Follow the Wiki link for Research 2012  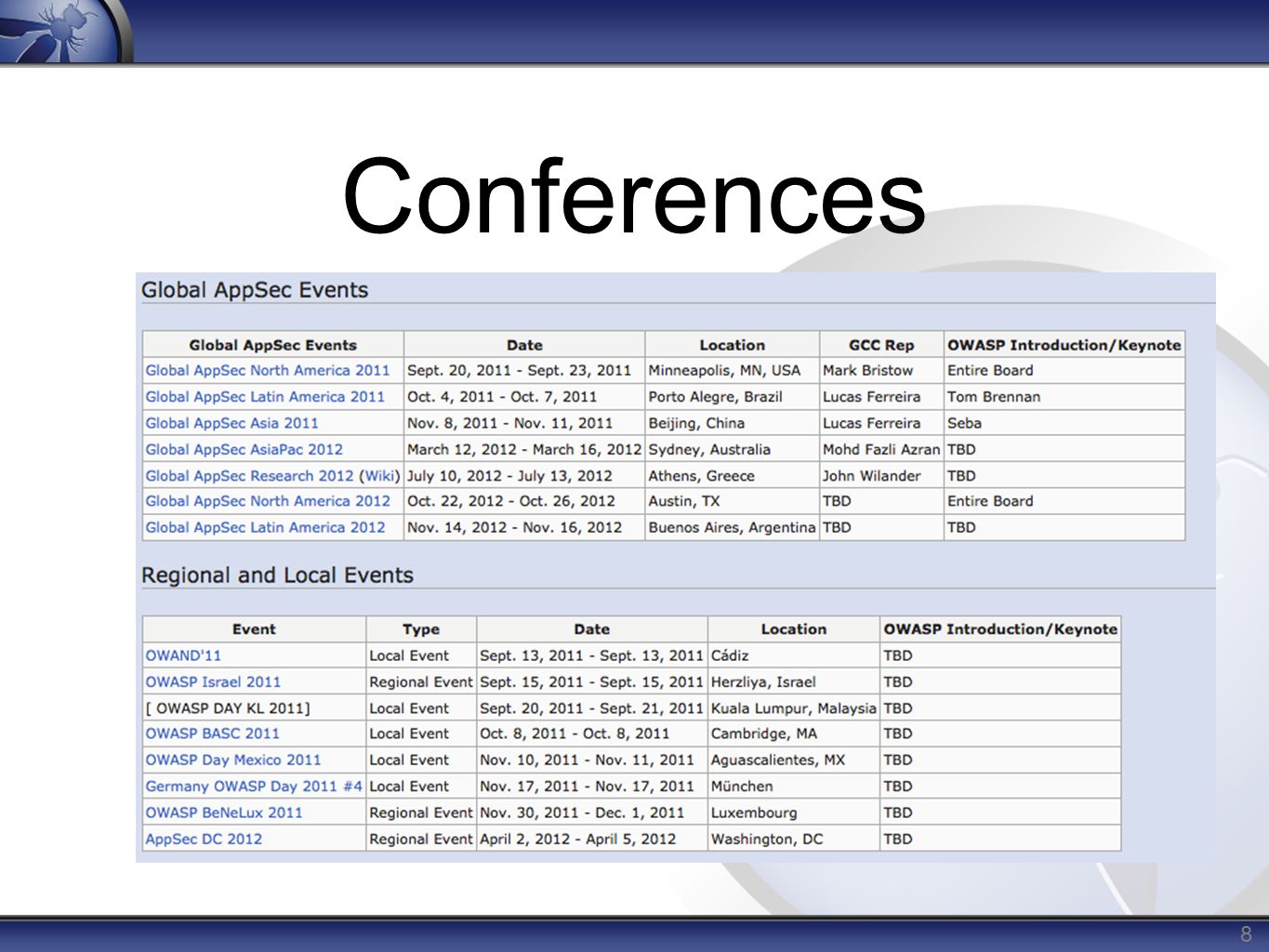[379, 475]
